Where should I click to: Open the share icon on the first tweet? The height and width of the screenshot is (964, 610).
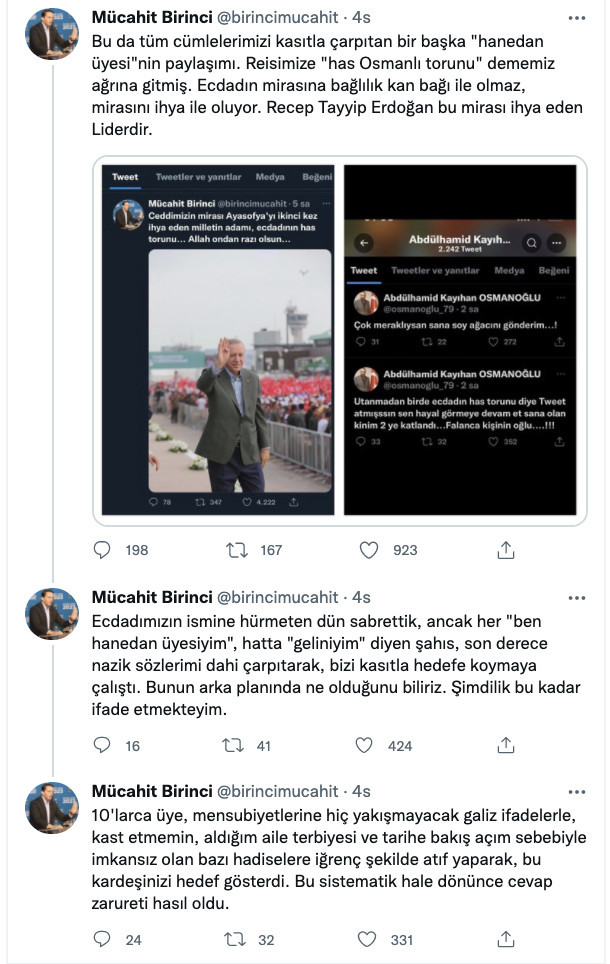coord(504,548)
